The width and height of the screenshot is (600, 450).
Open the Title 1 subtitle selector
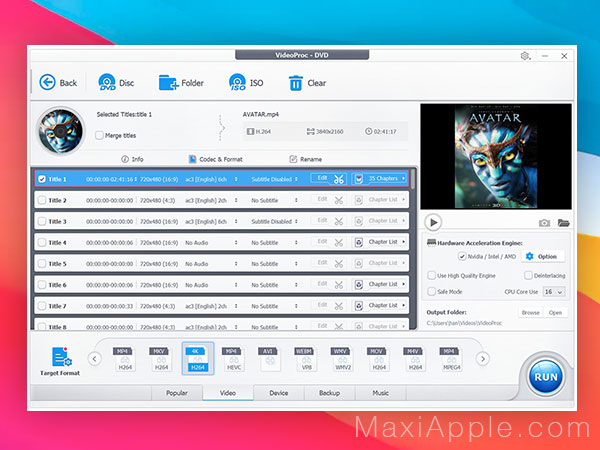pyautogui.click(x=296, y=179)
